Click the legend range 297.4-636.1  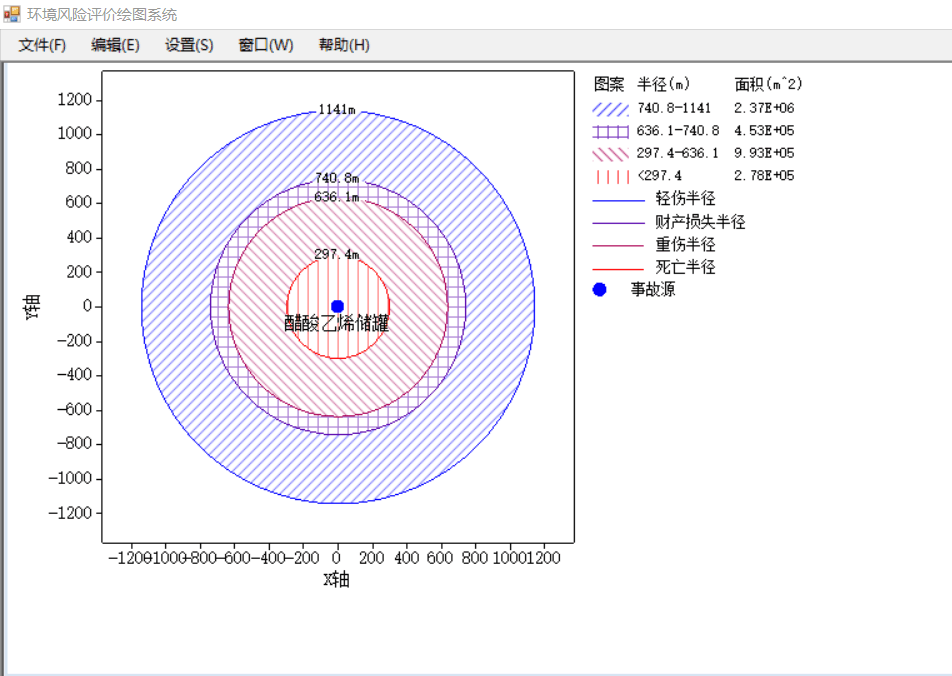click(678, 153)
